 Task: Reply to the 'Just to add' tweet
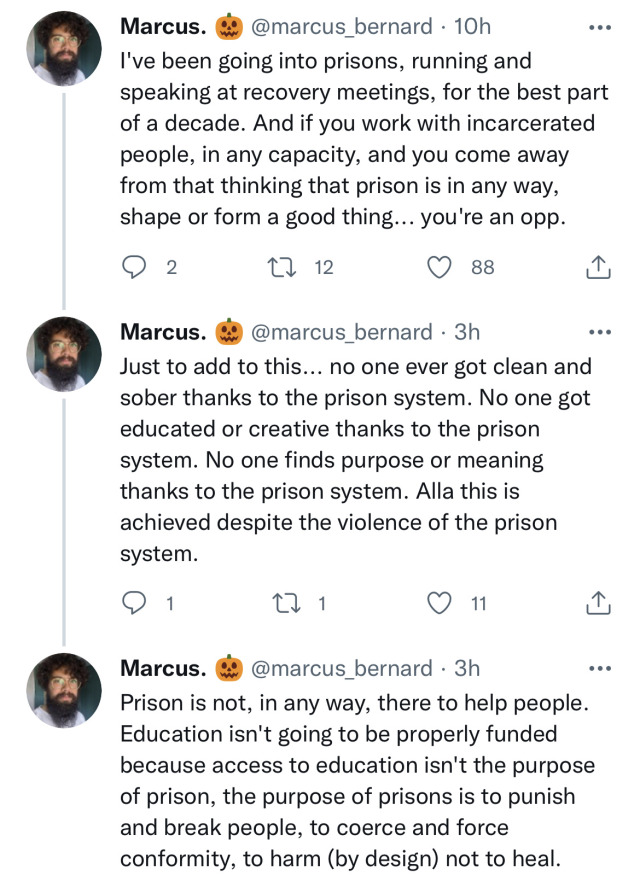click(x=134, y=603)
